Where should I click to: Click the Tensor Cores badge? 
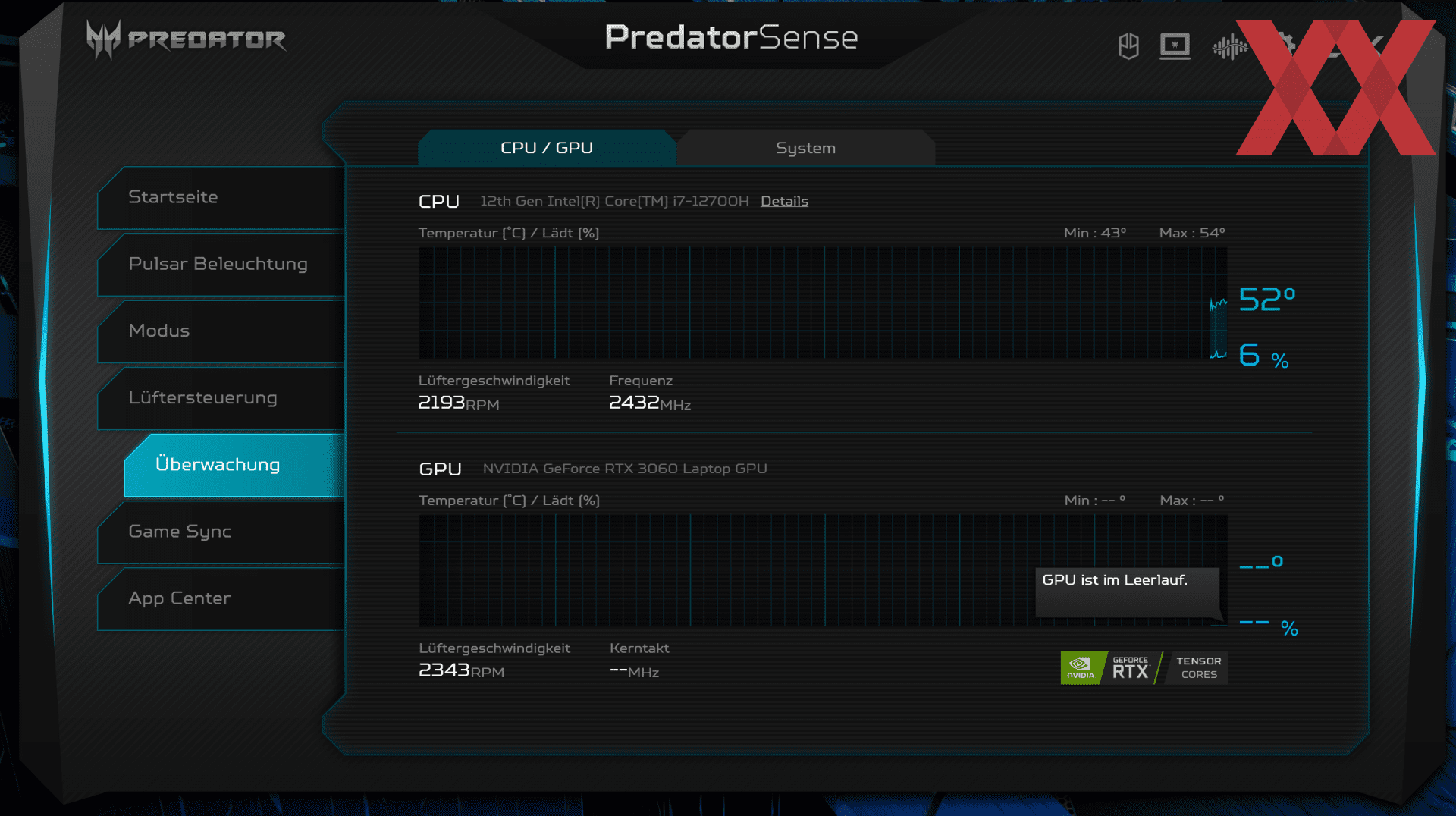(x=1198, y=668)
